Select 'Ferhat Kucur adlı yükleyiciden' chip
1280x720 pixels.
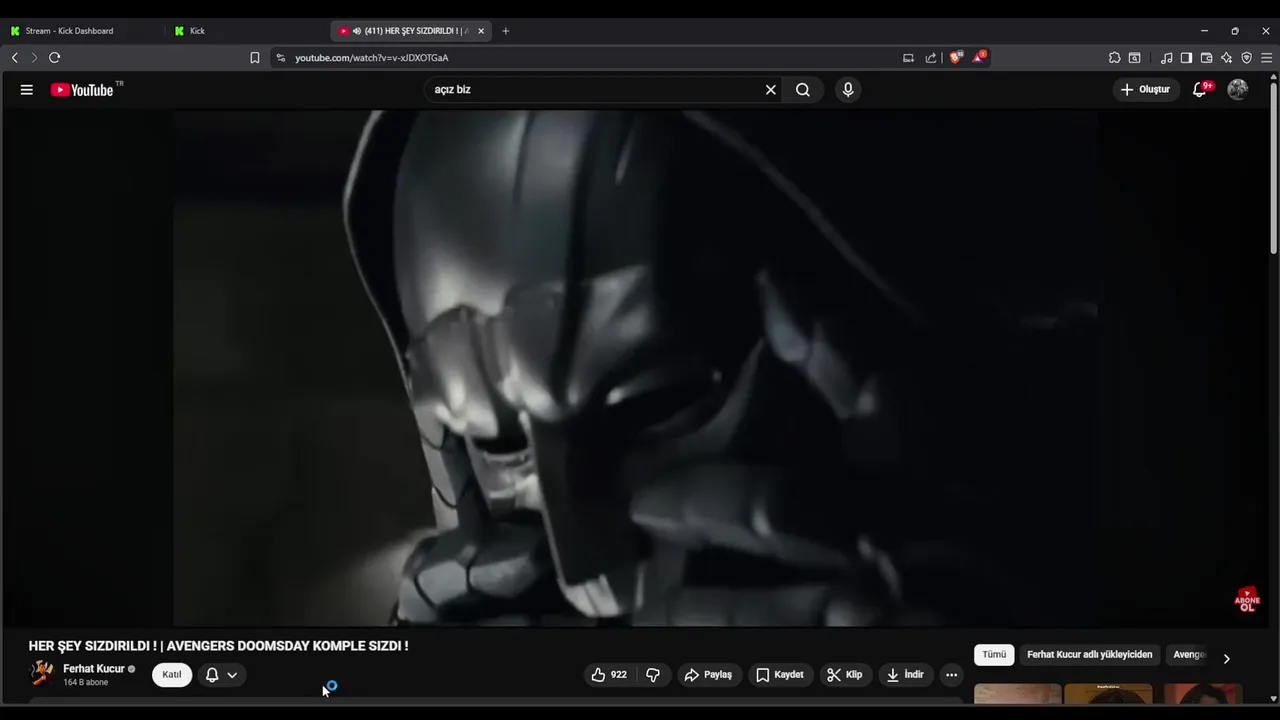pos(1090,655)
